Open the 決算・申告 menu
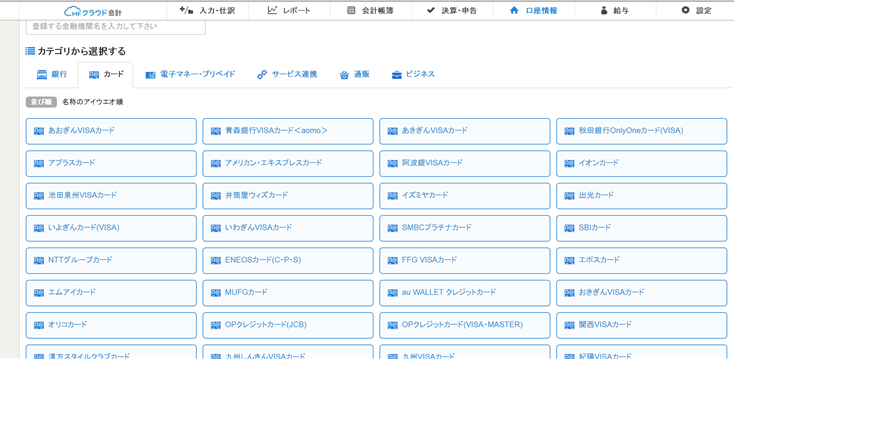 pos(452,10)
